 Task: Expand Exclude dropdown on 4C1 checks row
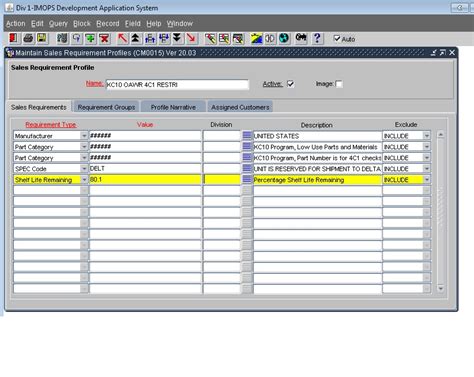pyautogui.click(x=426, y=158)
